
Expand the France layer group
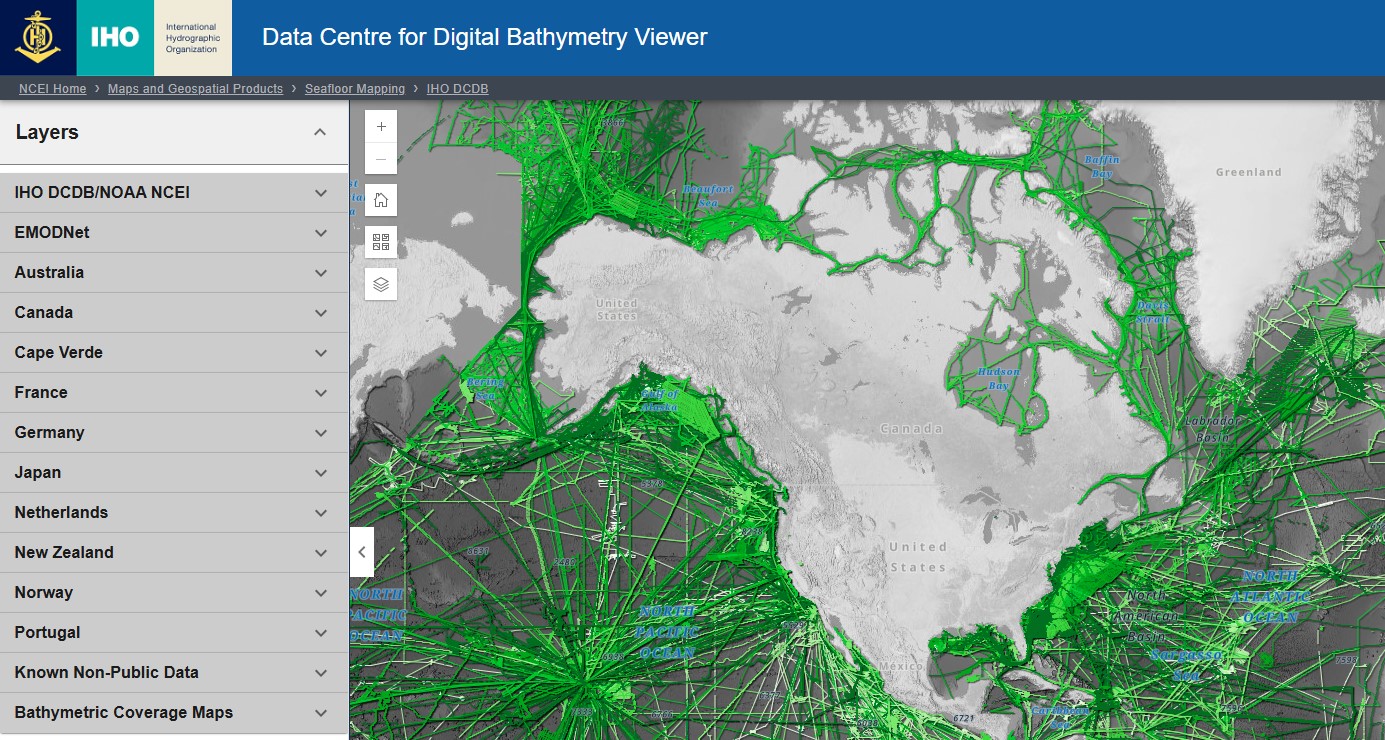pos(174,393)
